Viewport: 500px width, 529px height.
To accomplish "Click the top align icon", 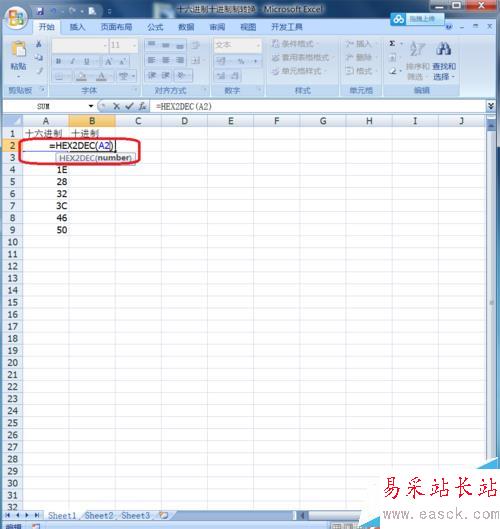I will pyautogui.click(x=152, y=45).
